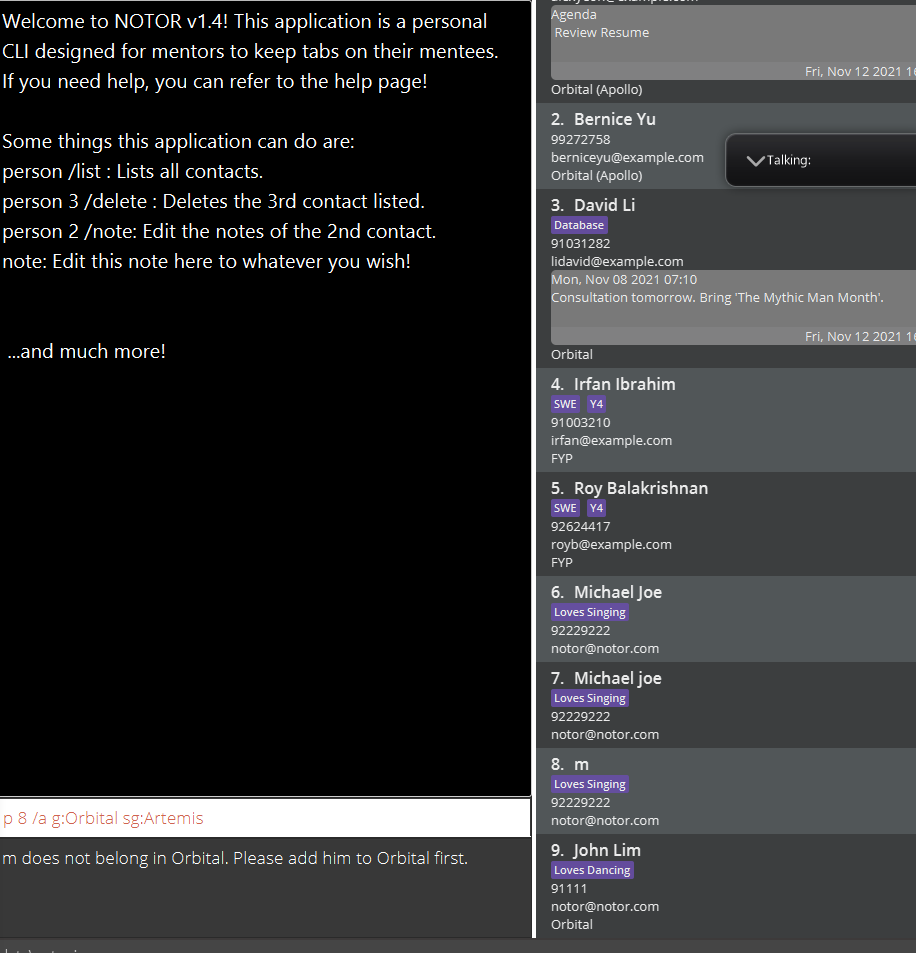
Task: Click Loves Singing tag on 6. Michael Joe
Action: (x=590, y=612)
